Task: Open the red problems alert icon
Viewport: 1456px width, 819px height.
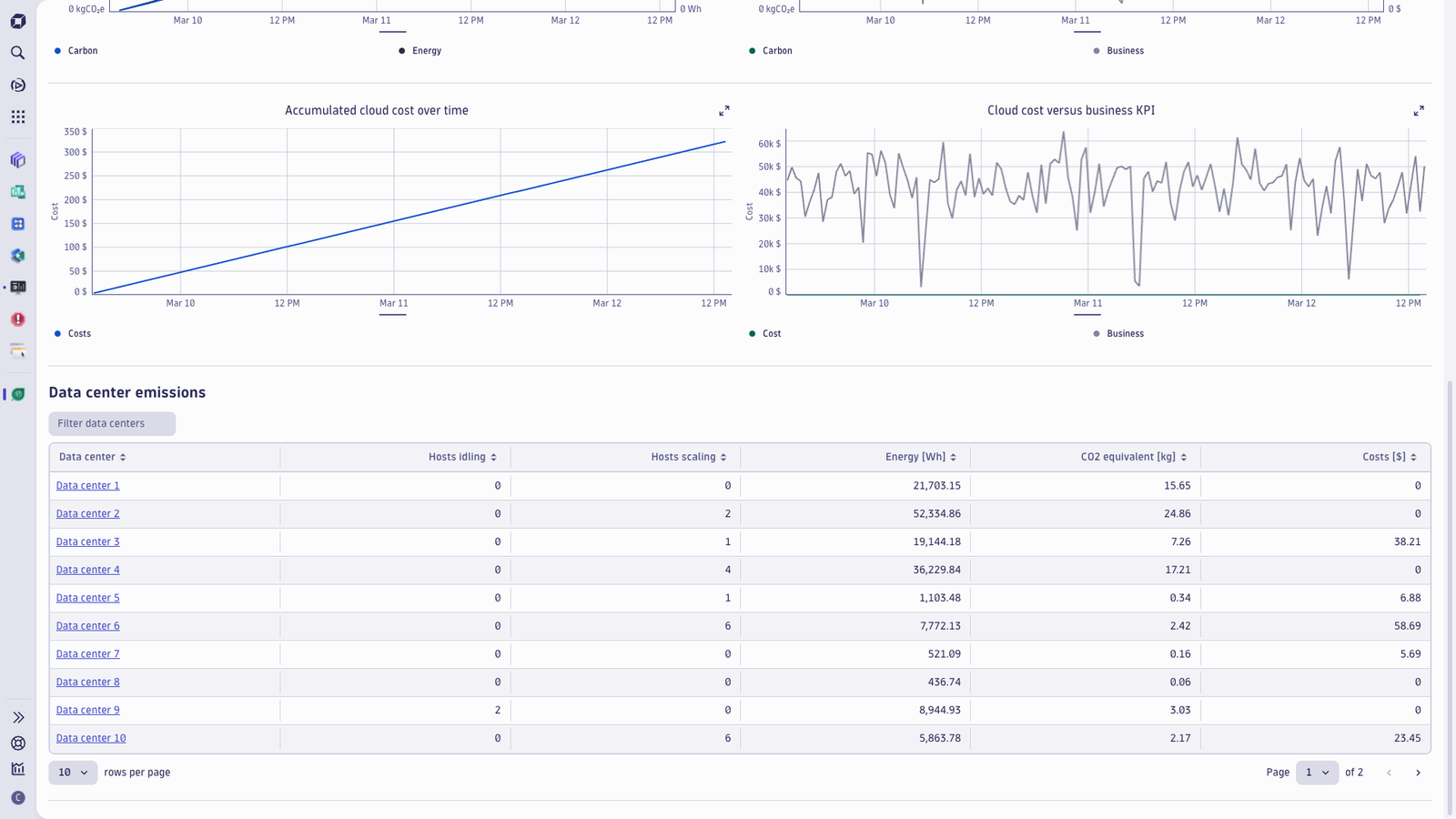Action: [17, 319]
